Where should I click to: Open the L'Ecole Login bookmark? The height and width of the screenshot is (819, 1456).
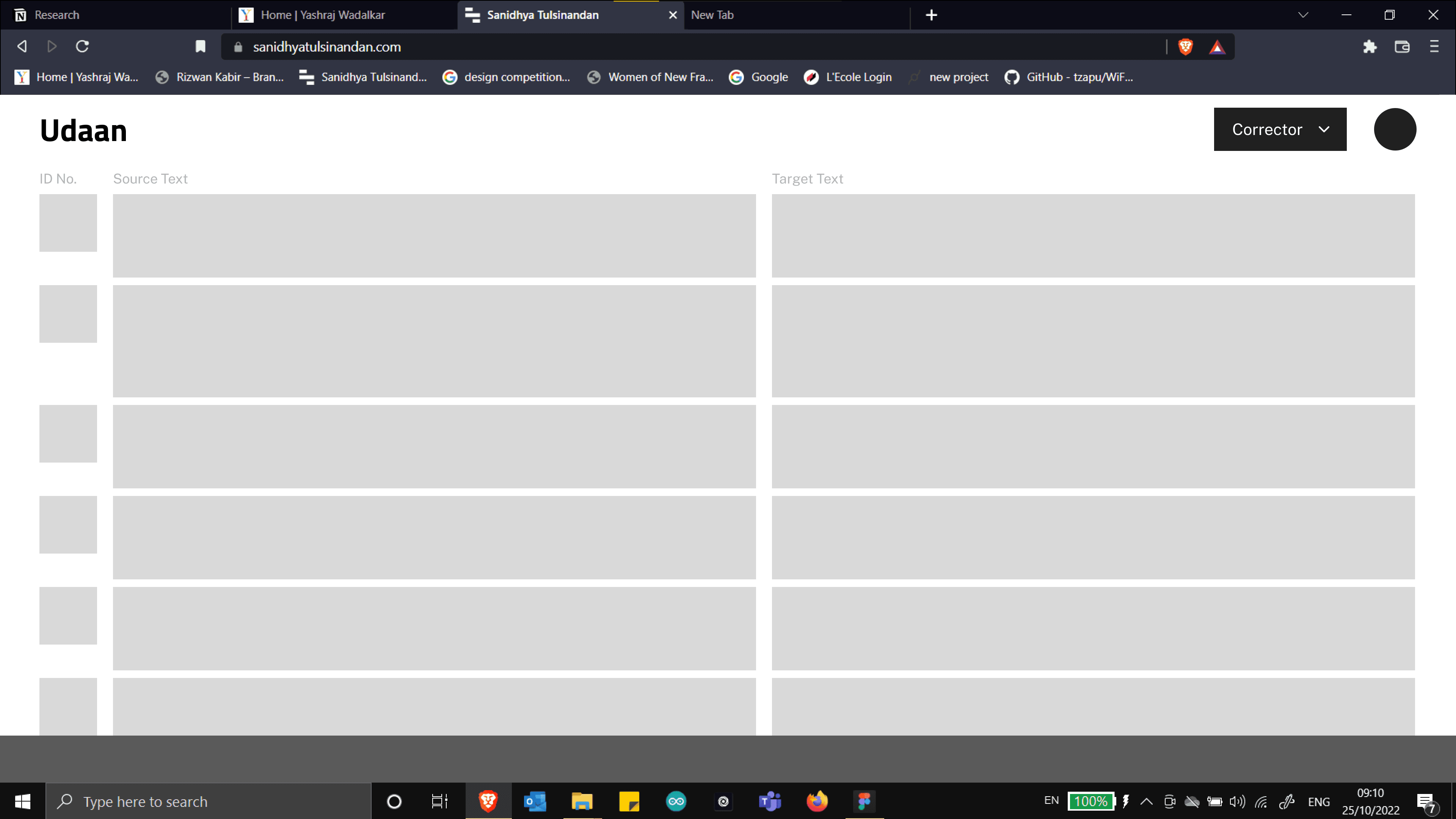(848, 77)
